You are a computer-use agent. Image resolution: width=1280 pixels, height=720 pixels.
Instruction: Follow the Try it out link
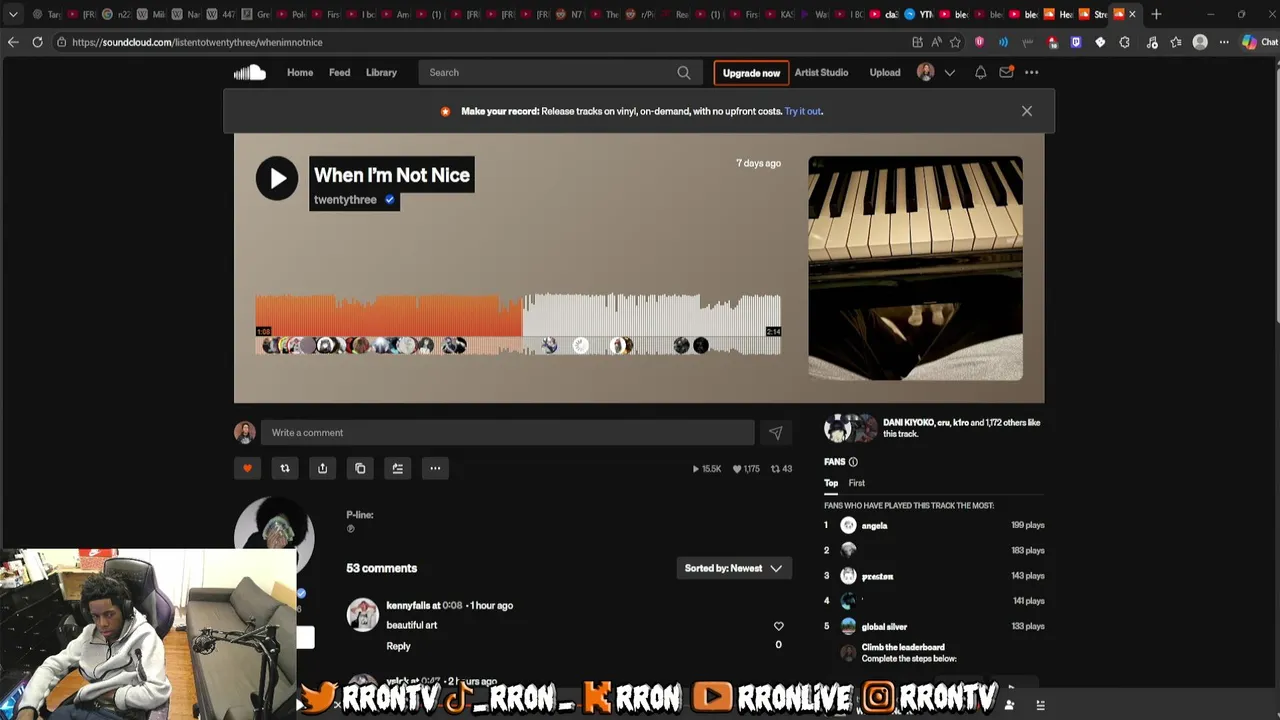pyautogui.click(x=802, y=111)
